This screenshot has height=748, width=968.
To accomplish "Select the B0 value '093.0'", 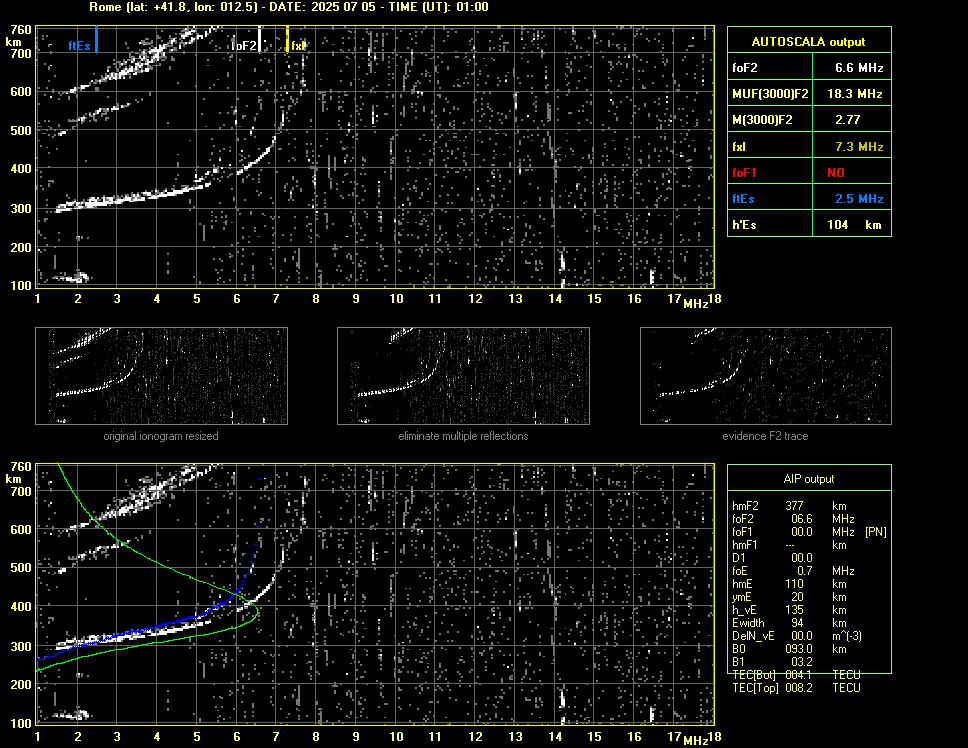I will click(x=799, y=649).
